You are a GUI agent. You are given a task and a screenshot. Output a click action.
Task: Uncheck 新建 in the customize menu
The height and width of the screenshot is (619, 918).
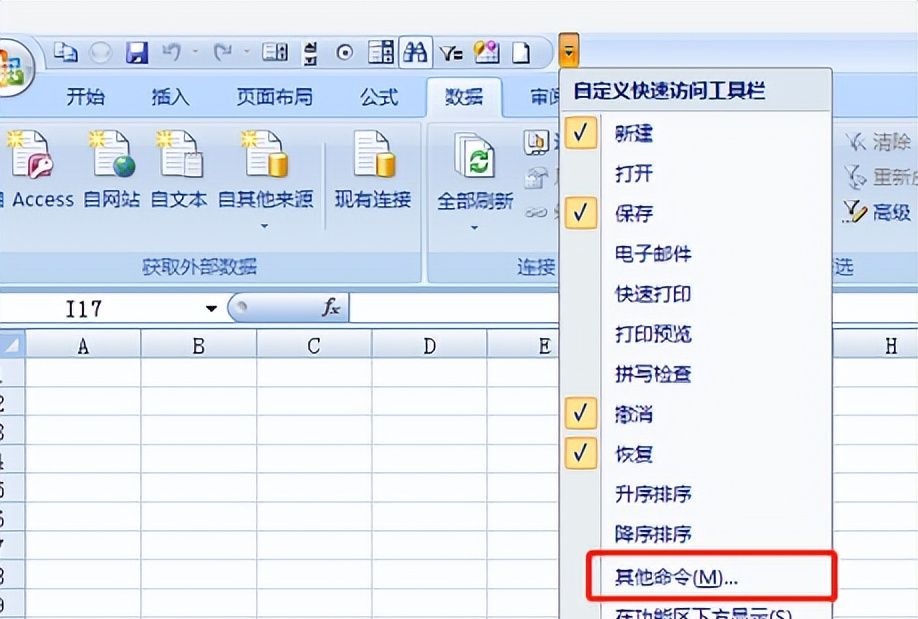tap(580, 131)
